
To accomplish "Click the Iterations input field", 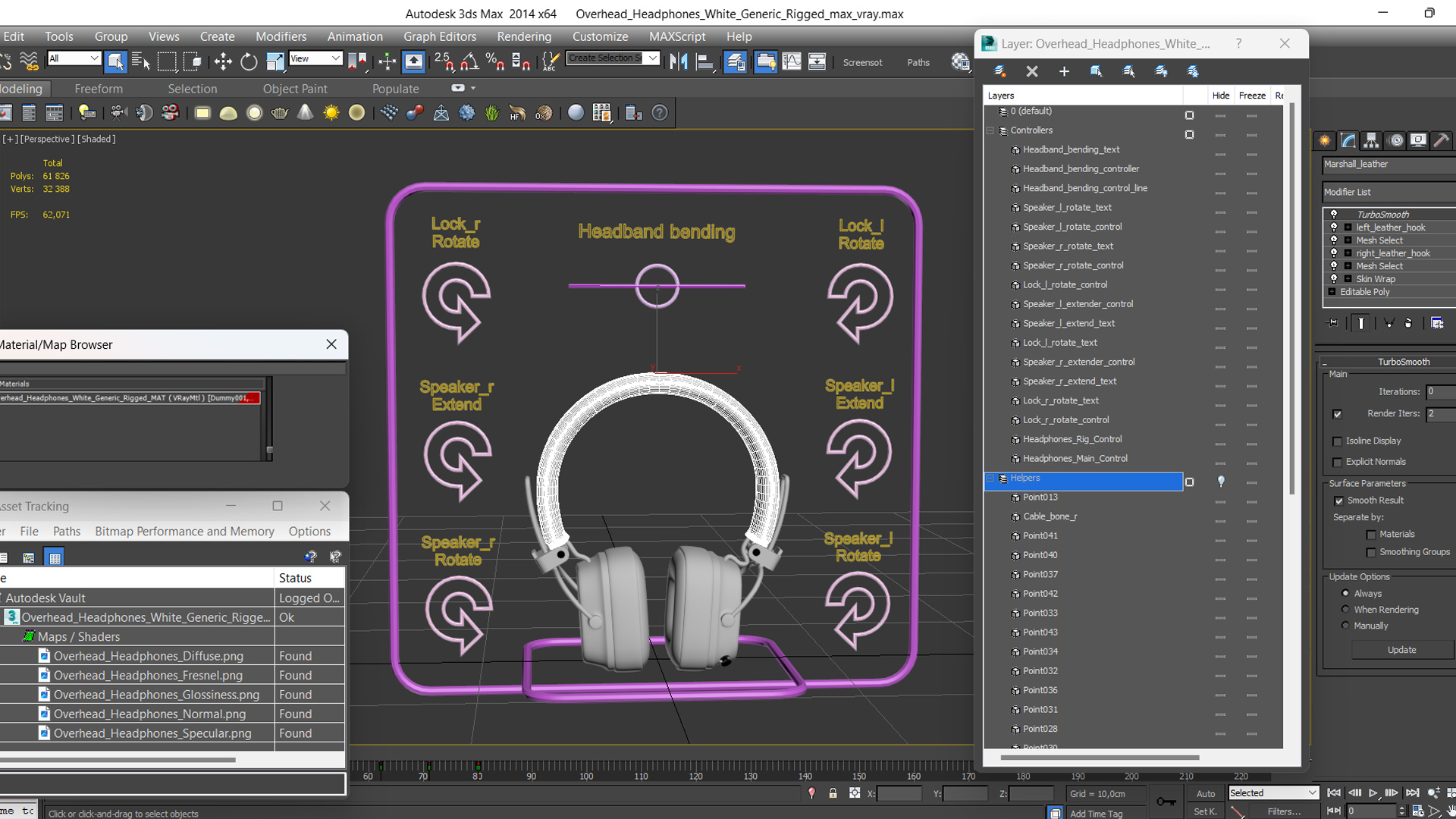I will click(1441, 392).
